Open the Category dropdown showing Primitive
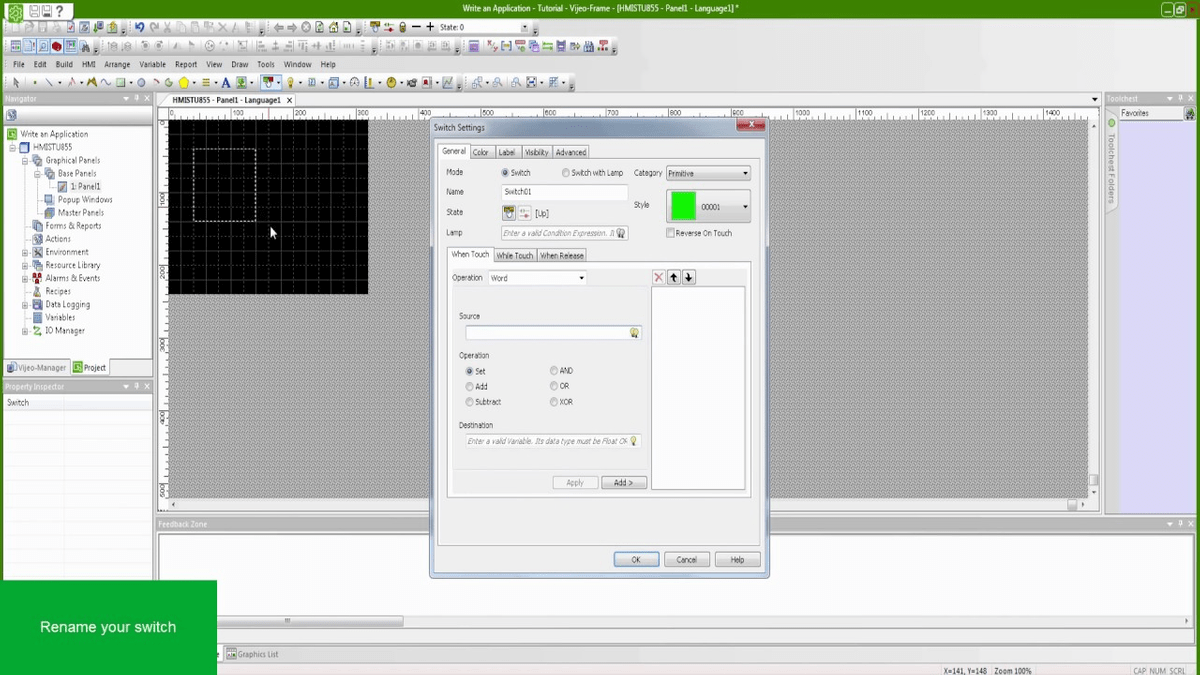Image resolution: width=1200 pixels, height=675 pixels. (708, 173)
